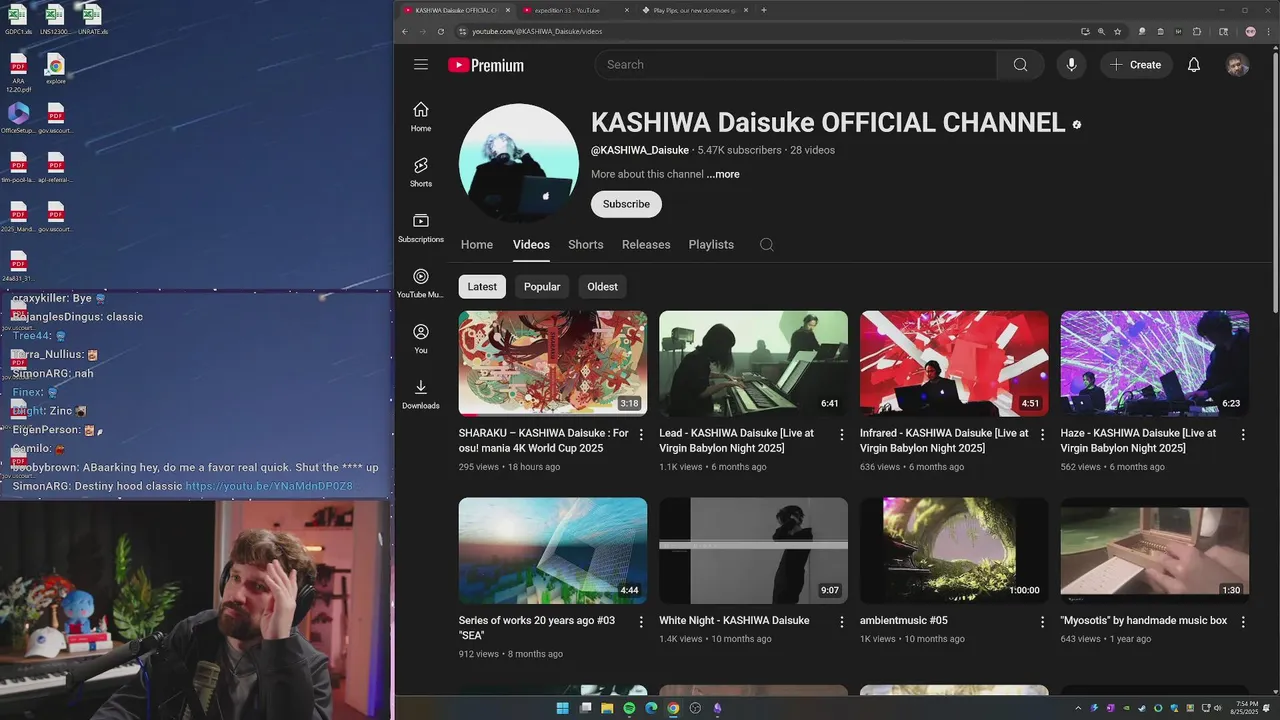Open the account avatar menu

[1237, 65]
